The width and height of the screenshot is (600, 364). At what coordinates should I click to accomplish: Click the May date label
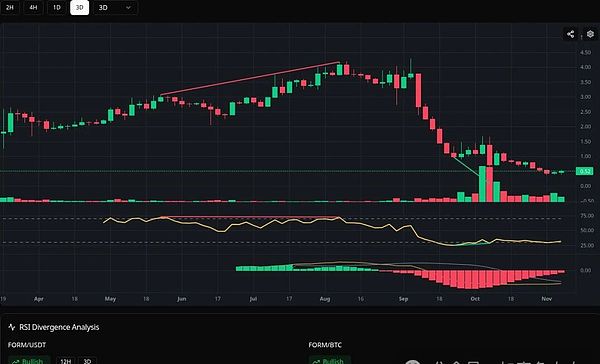click(110, 299)
